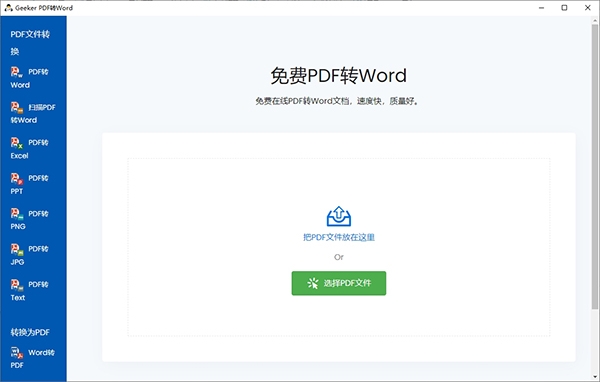
Task: Click the PDF文件转换 section heading
Action: click(x=30, y=42)
